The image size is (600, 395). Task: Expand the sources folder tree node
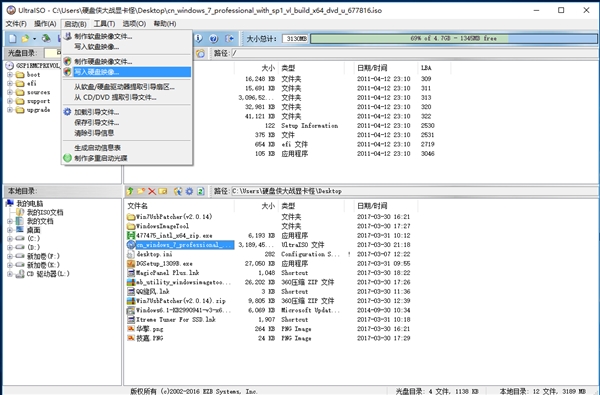click(x=10, y=92)
